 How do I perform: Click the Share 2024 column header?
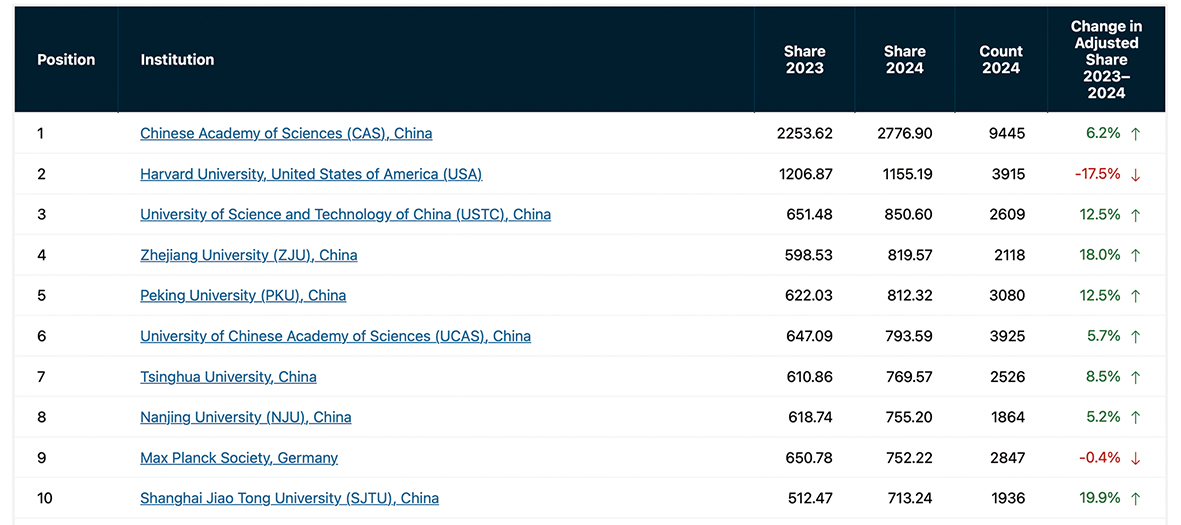pos(904,60)
